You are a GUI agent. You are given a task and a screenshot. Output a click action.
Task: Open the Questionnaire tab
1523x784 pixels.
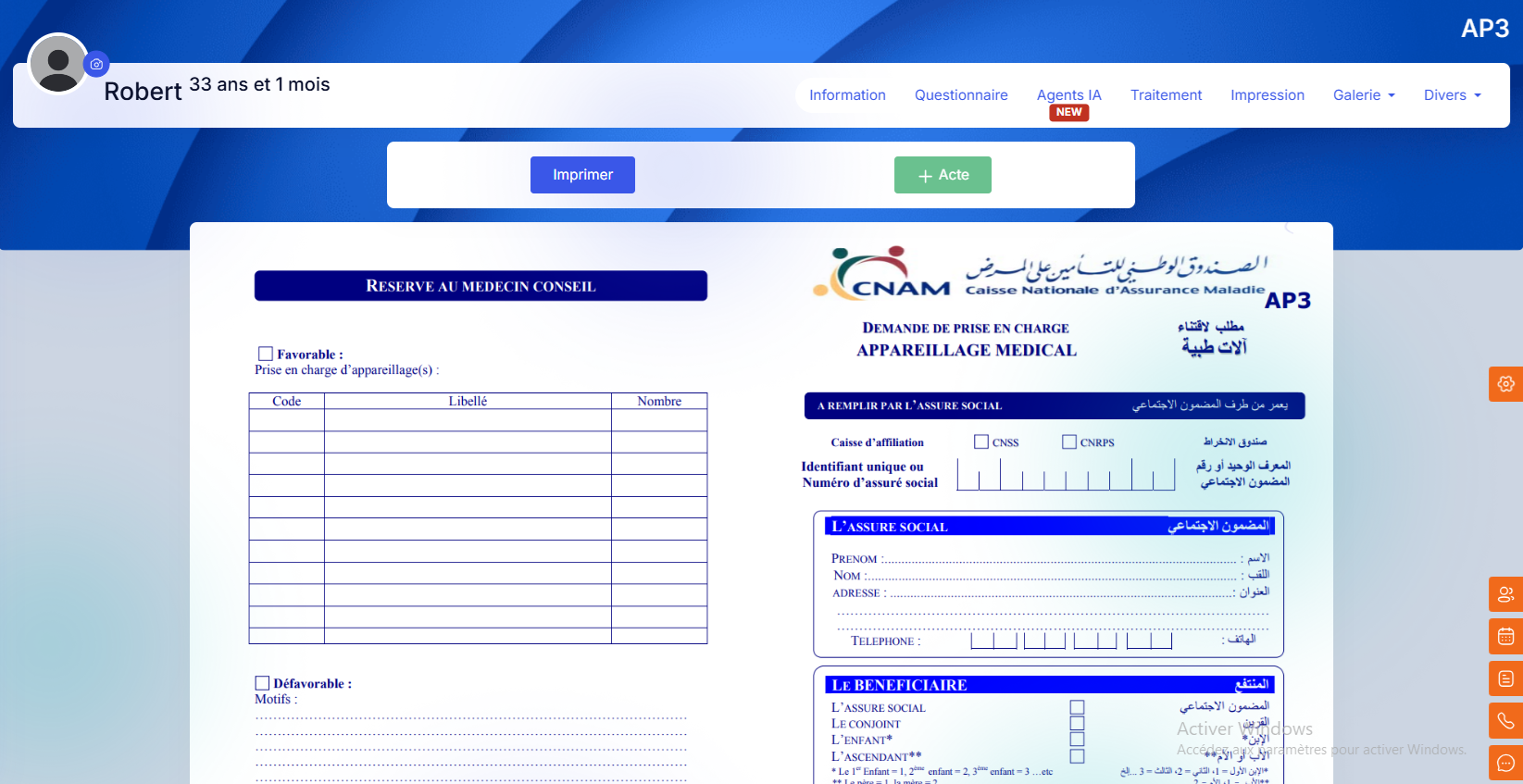click(x=961, y=95)
